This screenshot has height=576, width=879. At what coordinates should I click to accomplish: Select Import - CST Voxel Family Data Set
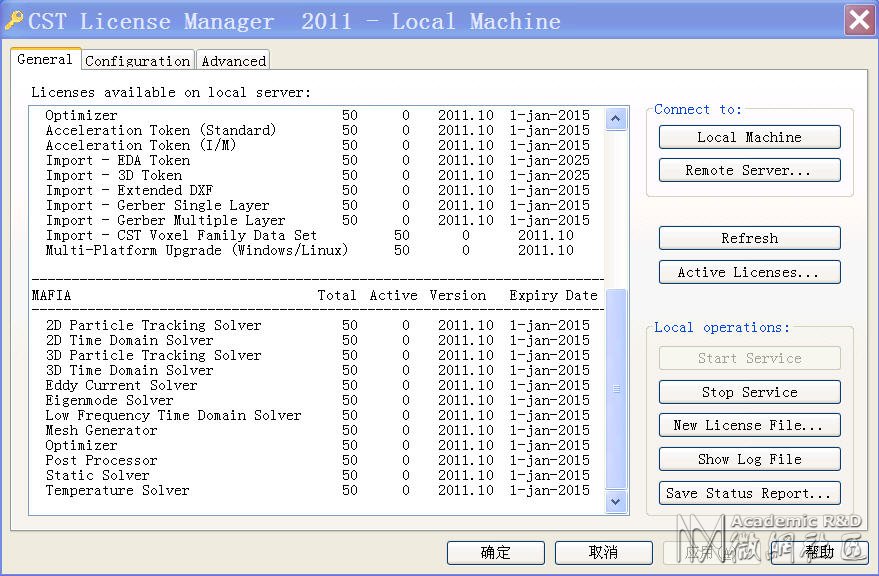click(x=309, y=236)
